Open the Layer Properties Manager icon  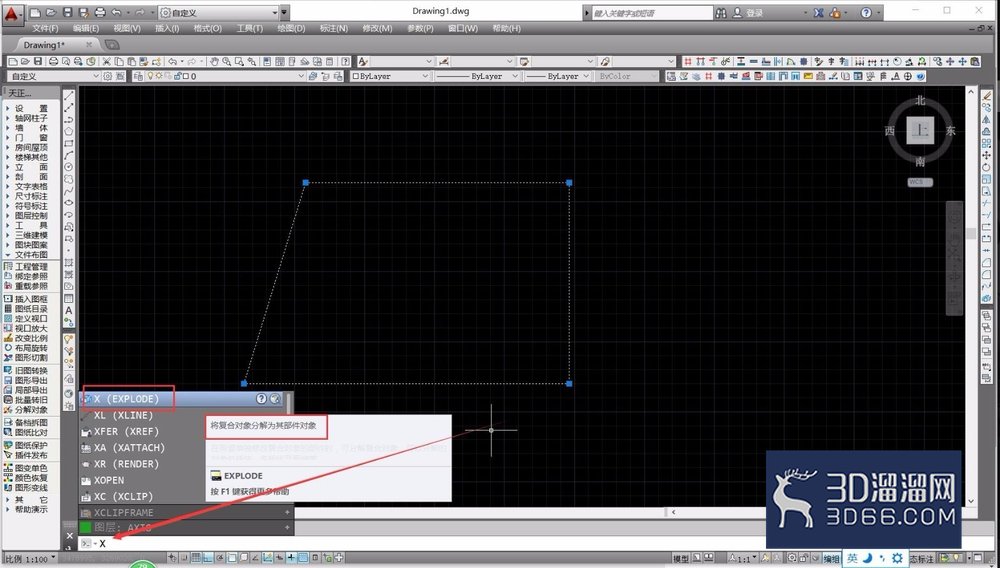(x=138, y=76)
